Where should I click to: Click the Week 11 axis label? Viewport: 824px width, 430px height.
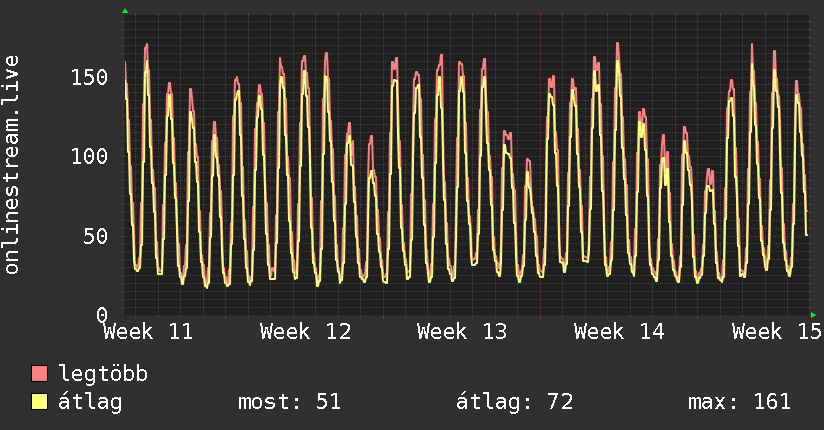pos(149,332)
